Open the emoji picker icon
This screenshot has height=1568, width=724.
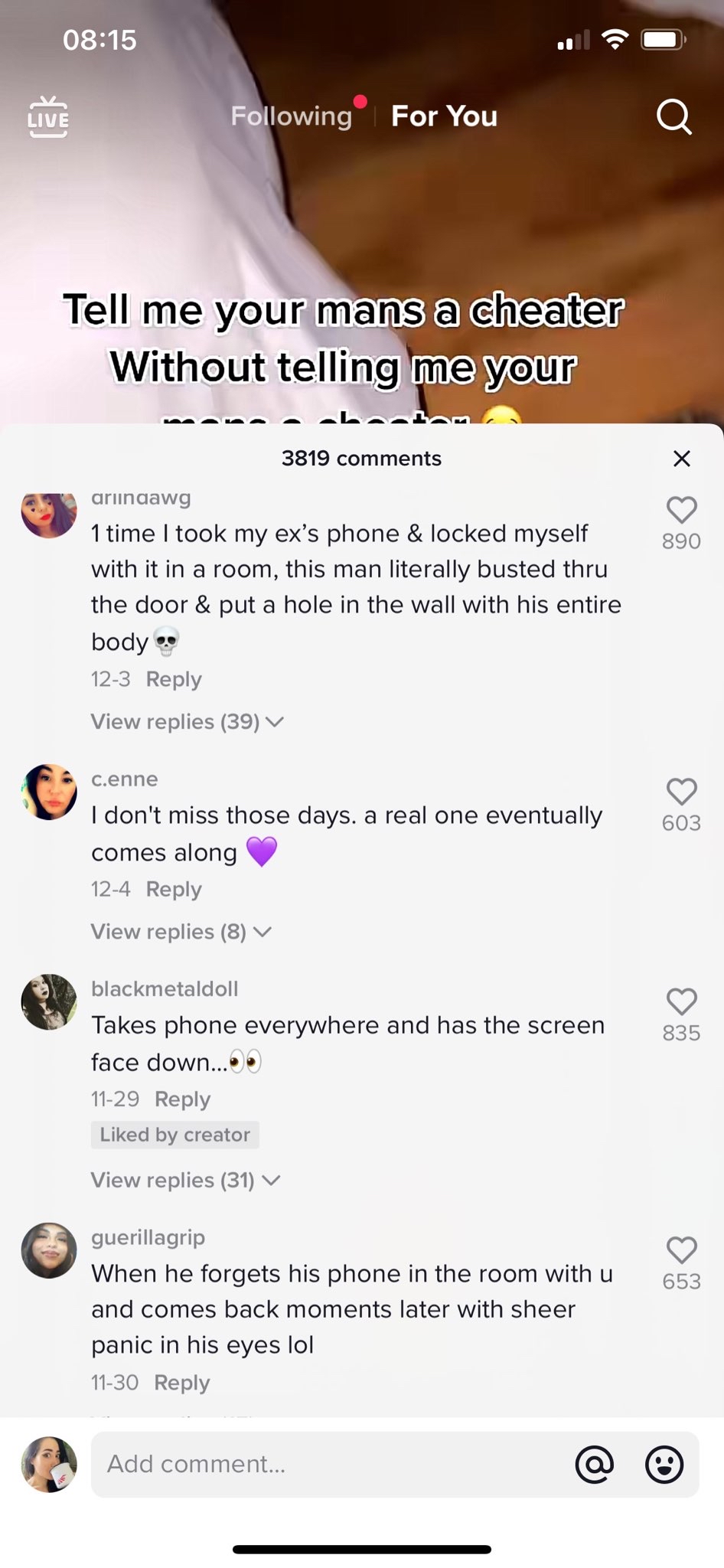664,1464
